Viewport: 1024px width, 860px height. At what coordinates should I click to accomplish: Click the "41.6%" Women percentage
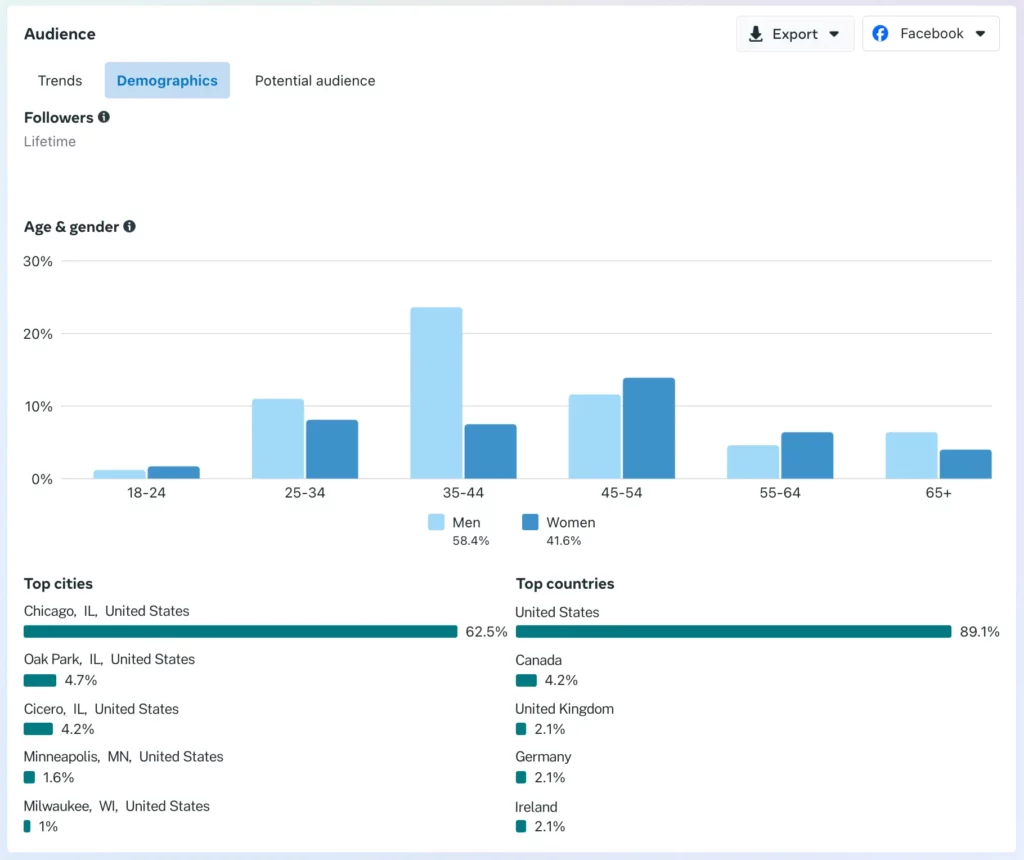click(564, 541)
